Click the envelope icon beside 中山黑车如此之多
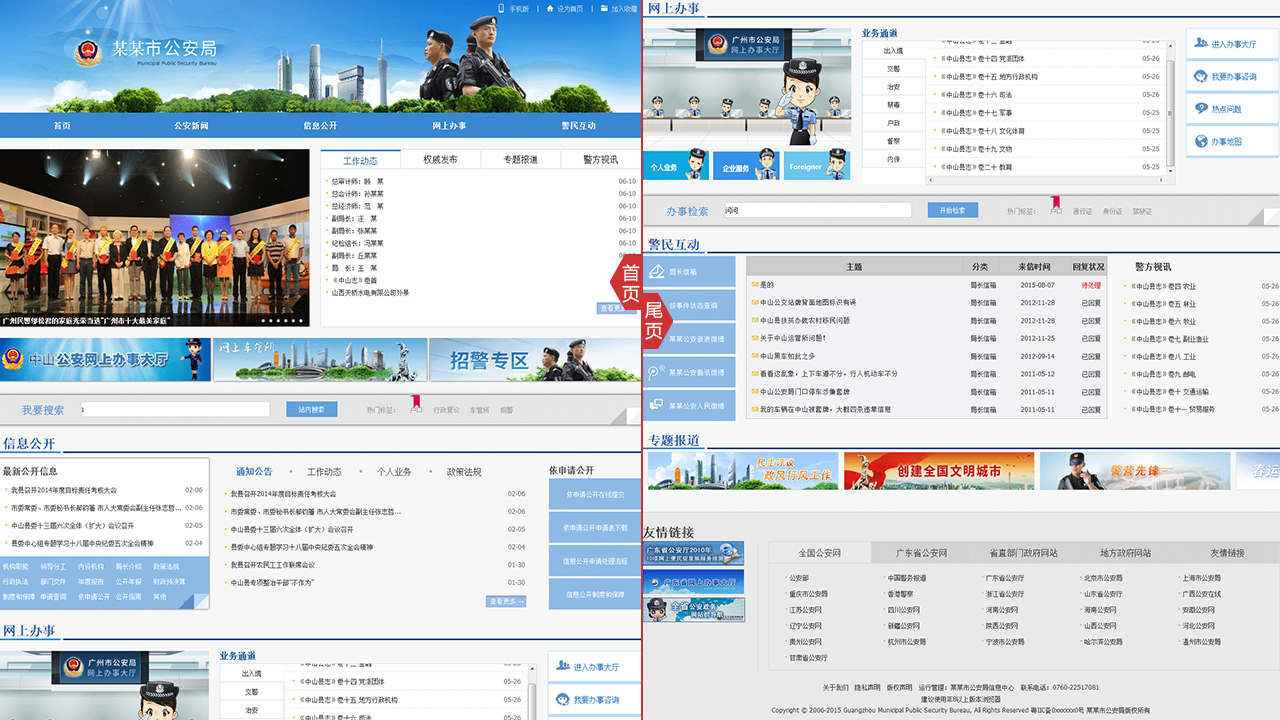This screenshot has width=1280, height=720. [755, 356]
